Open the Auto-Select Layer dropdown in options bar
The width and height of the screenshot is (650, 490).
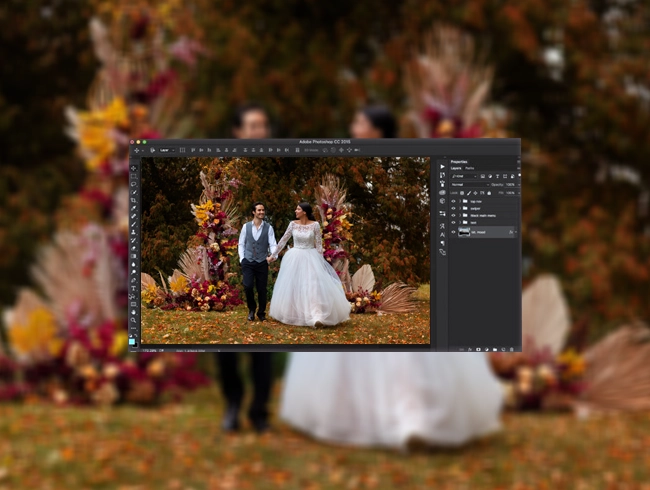click(x=167, y=150)
